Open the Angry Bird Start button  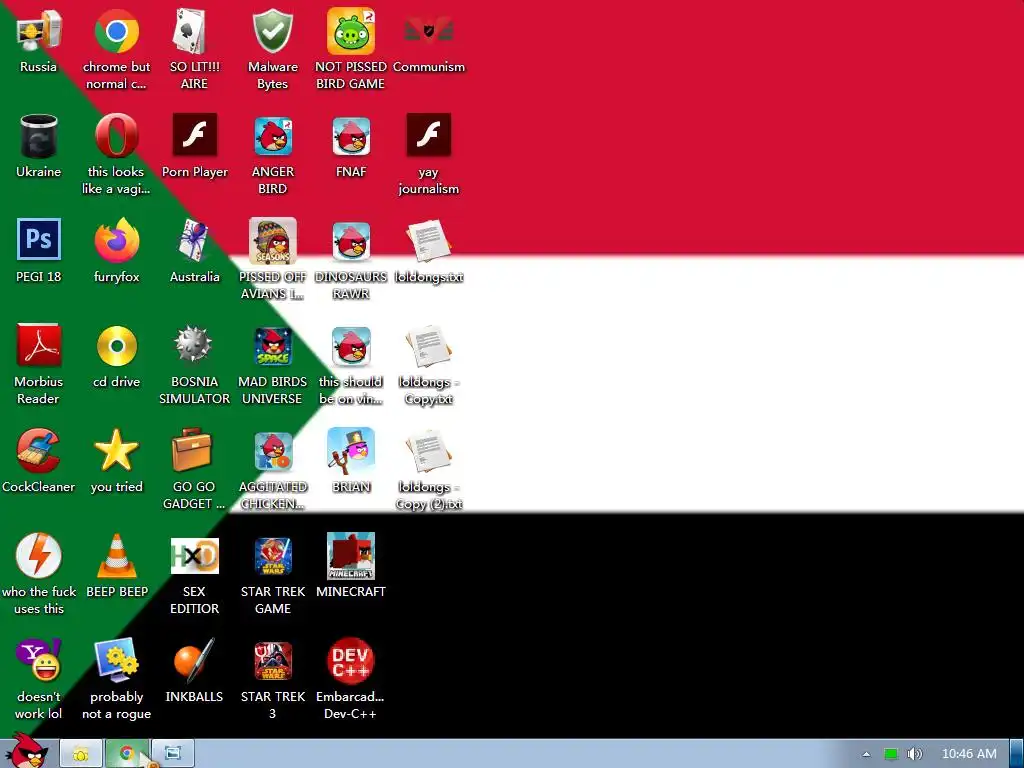point(27,752)
